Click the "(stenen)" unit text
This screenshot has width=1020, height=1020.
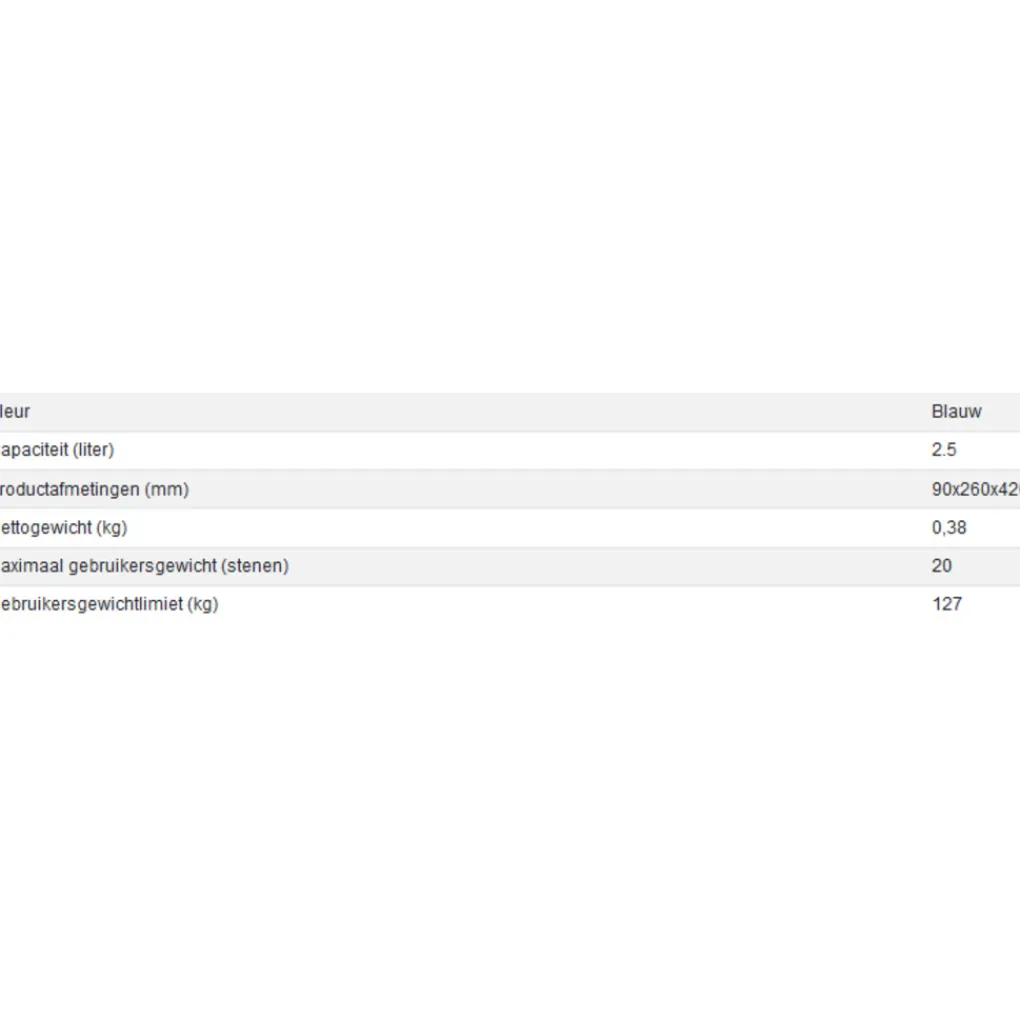pos(255,565)
